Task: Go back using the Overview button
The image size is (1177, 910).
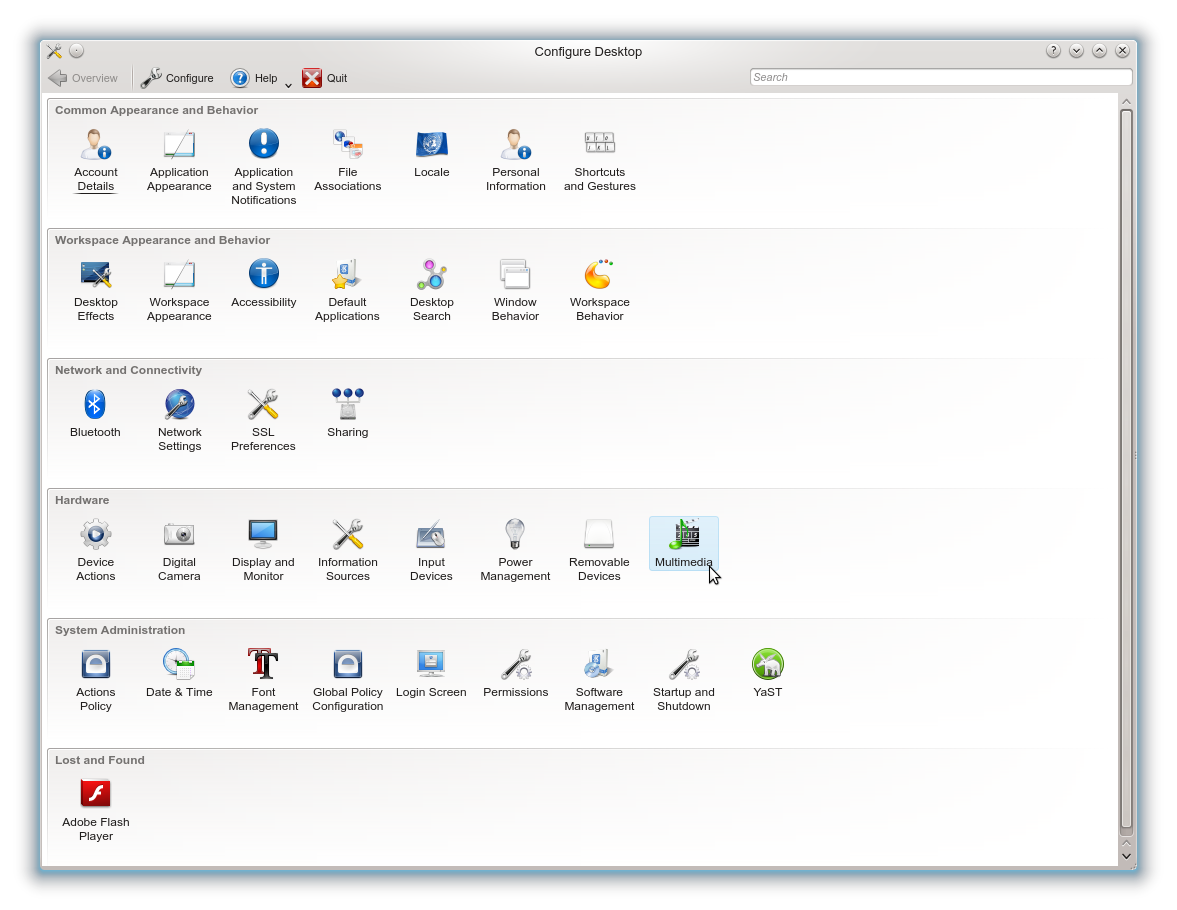Action: click(x=83, y=77)
